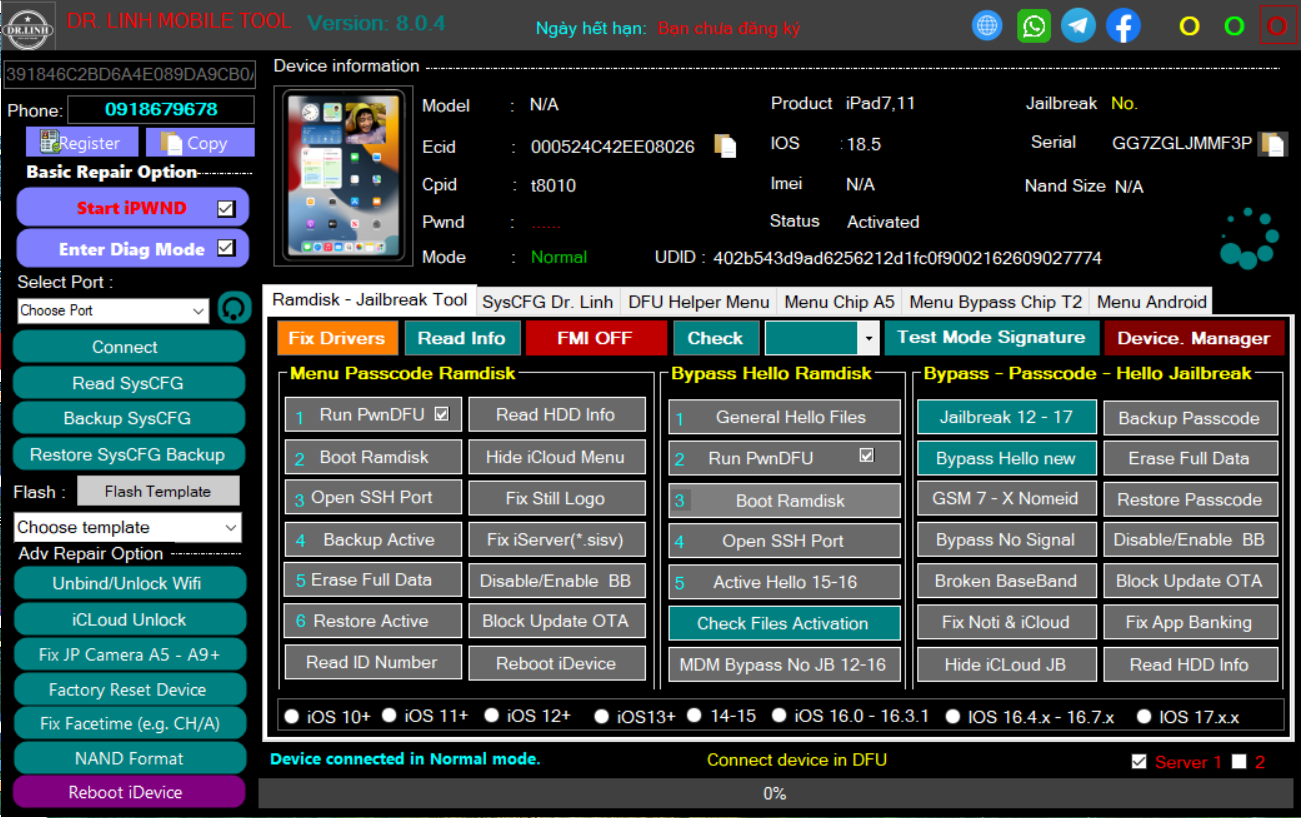Click Check Files Activation button
Screen dimensions: 1301x818
784,623
